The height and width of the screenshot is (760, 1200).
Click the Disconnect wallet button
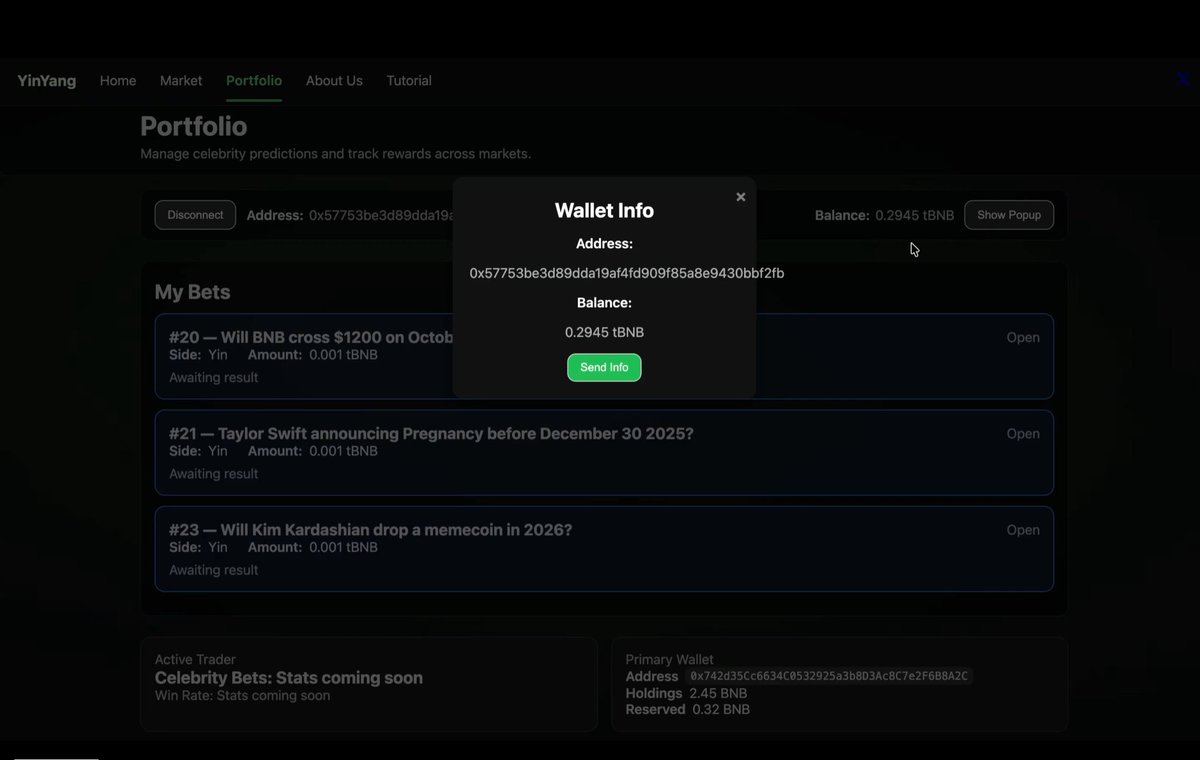(195, 215)
